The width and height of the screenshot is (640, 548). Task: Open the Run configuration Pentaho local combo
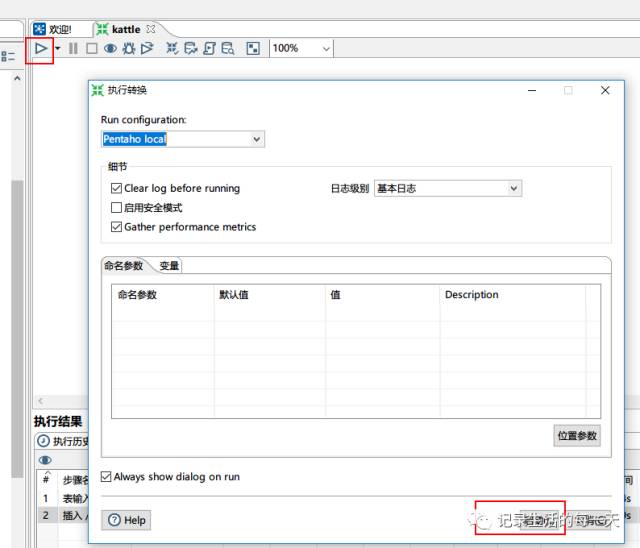[x=183, y=139]
